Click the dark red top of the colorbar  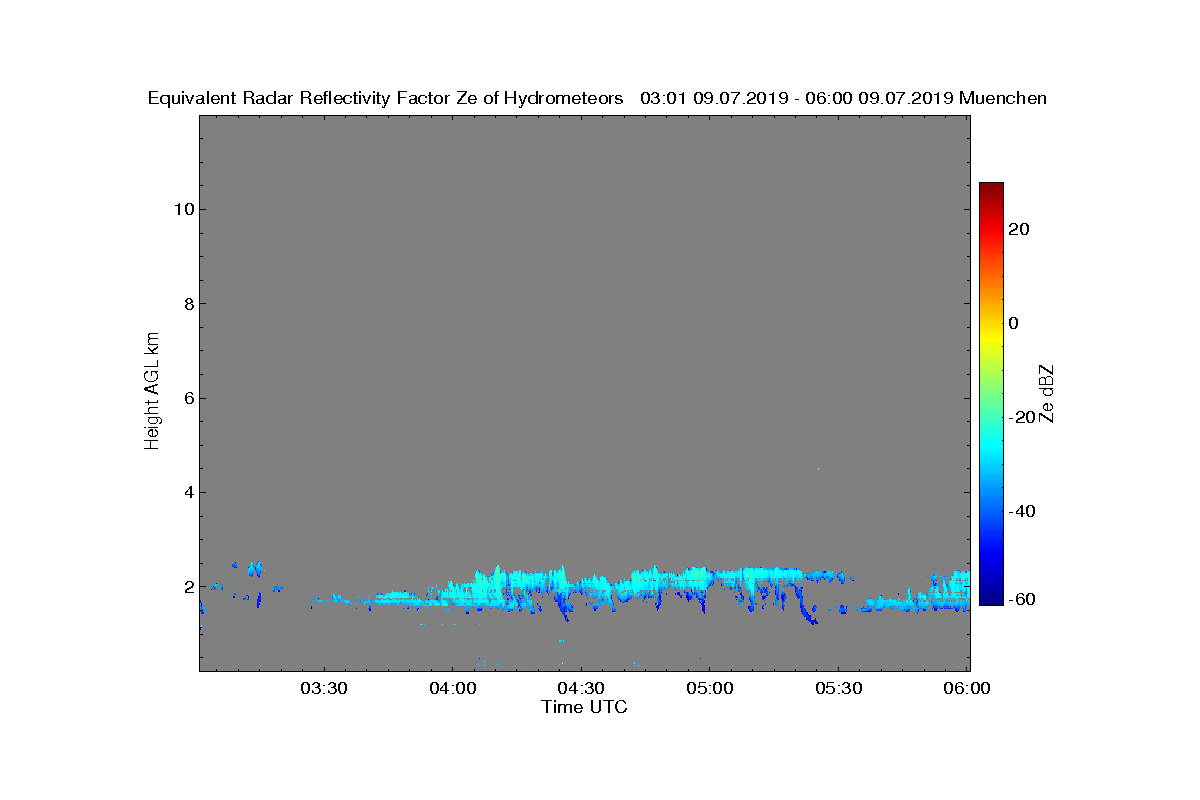click(991, 190)
